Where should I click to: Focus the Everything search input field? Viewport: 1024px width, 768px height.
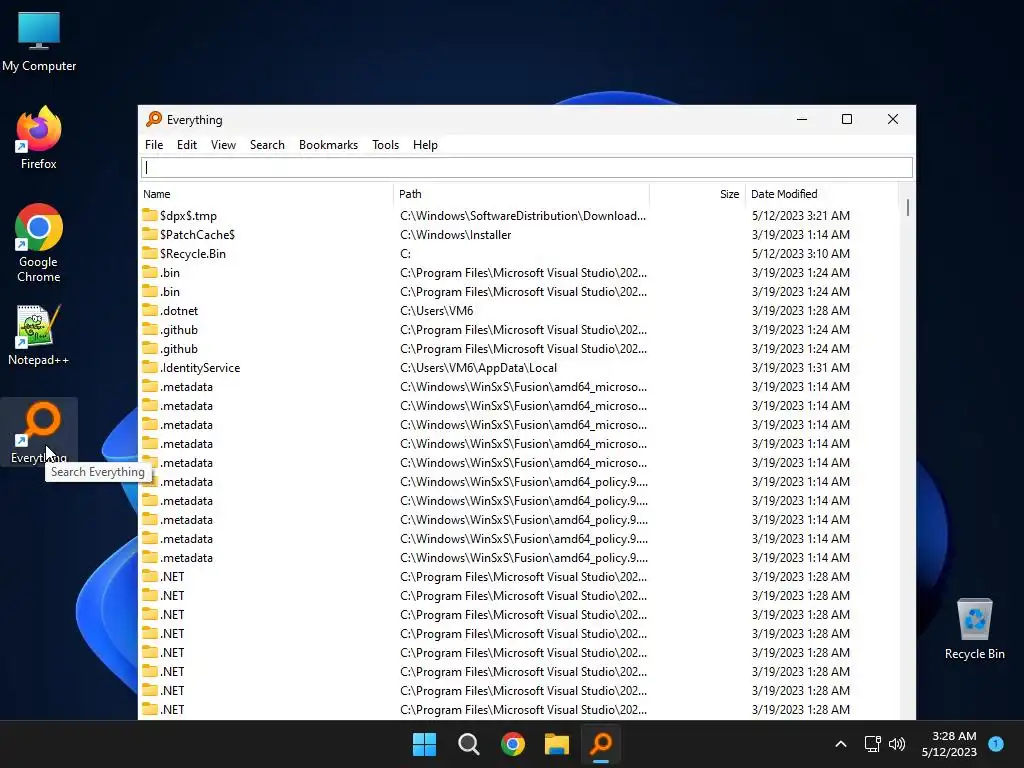coord(527,168)
